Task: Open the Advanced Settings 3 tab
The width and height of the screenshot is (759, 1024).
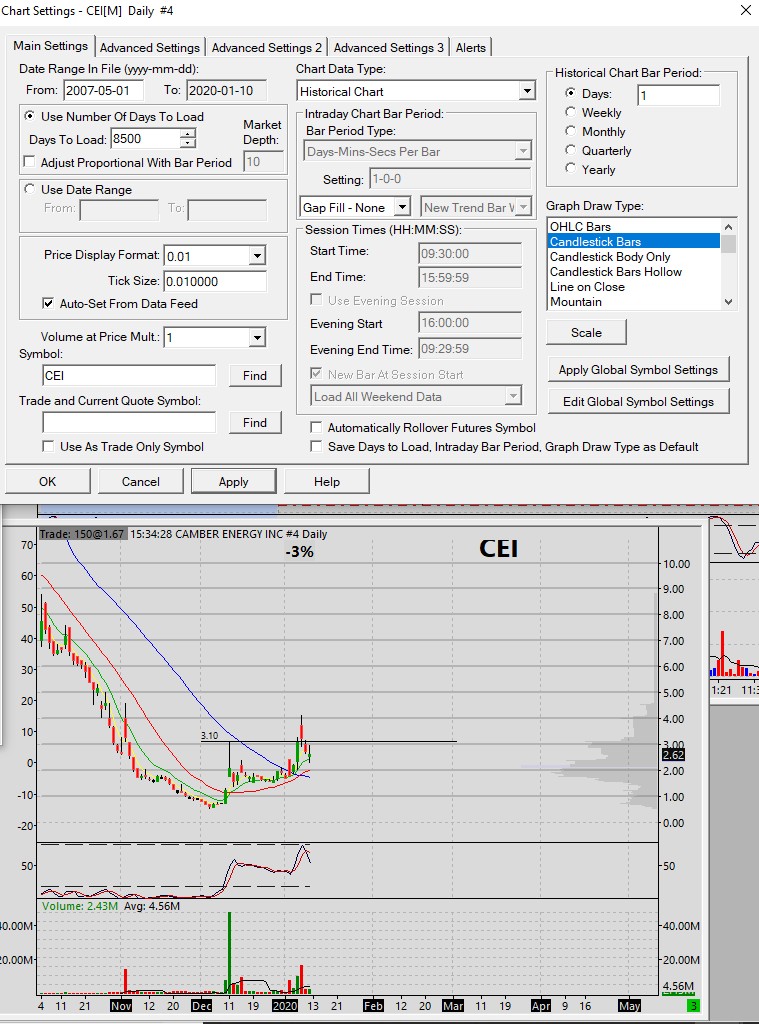Action: point(389,48)
